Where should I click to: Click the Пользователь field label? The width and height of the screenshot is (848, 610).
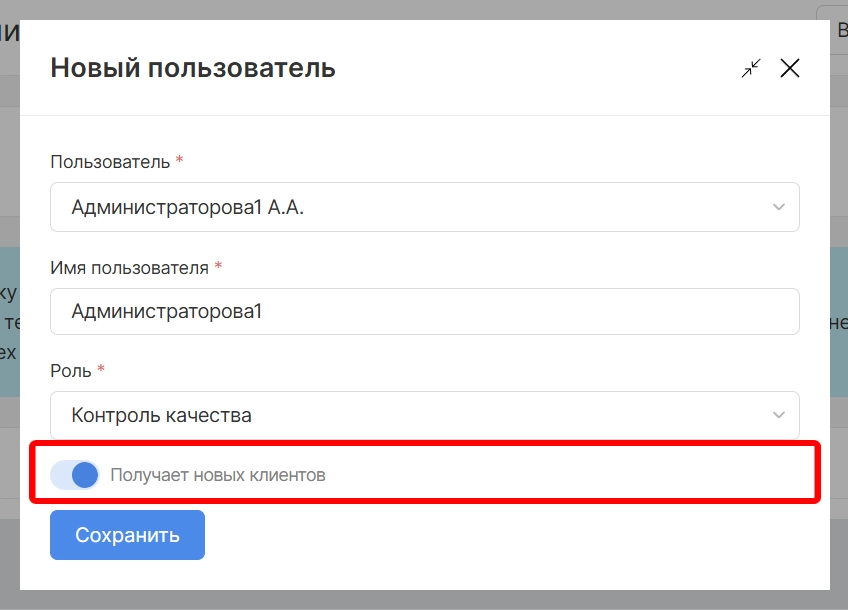coord(110,162)
